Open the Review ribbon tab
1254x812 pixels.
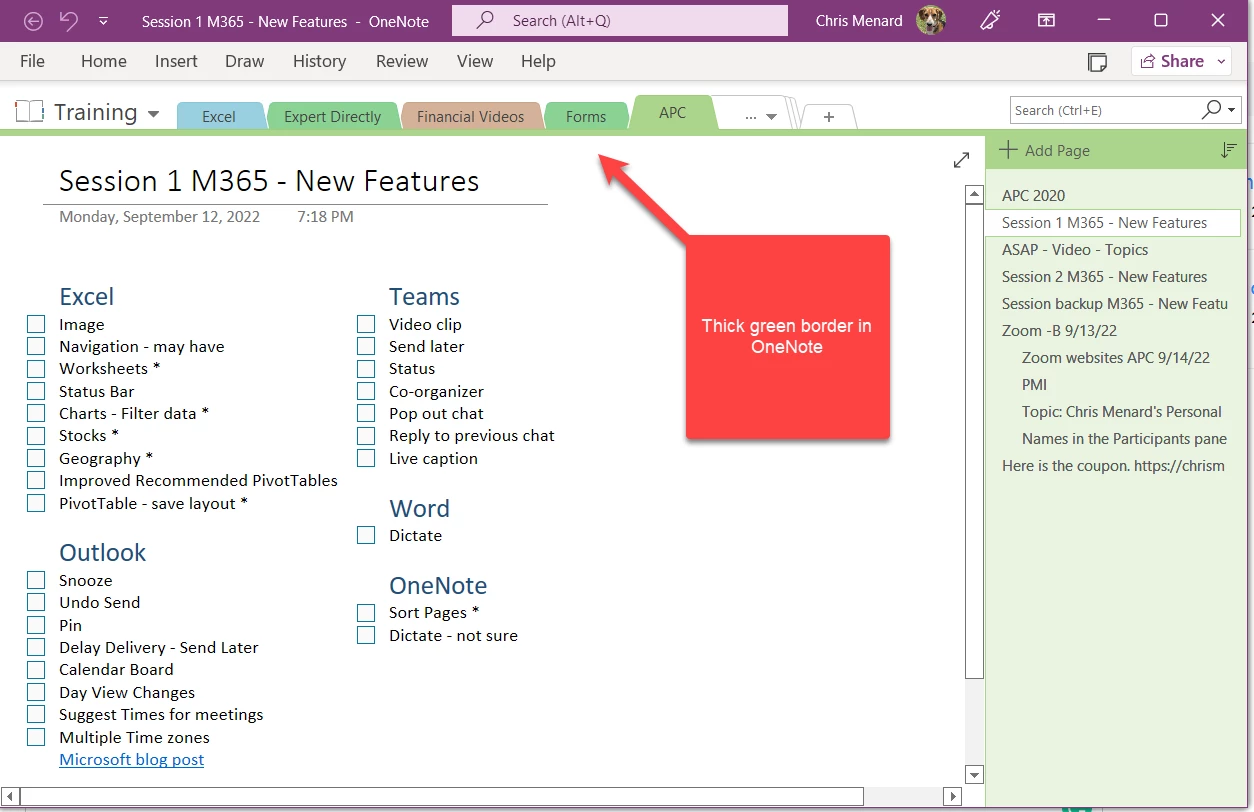[x=402, y=61]
